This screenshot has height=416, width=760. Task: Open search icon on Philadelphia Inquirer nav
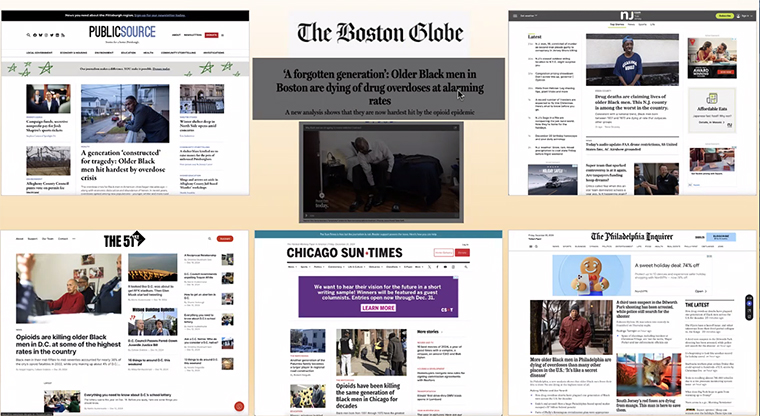click(535, 247)
